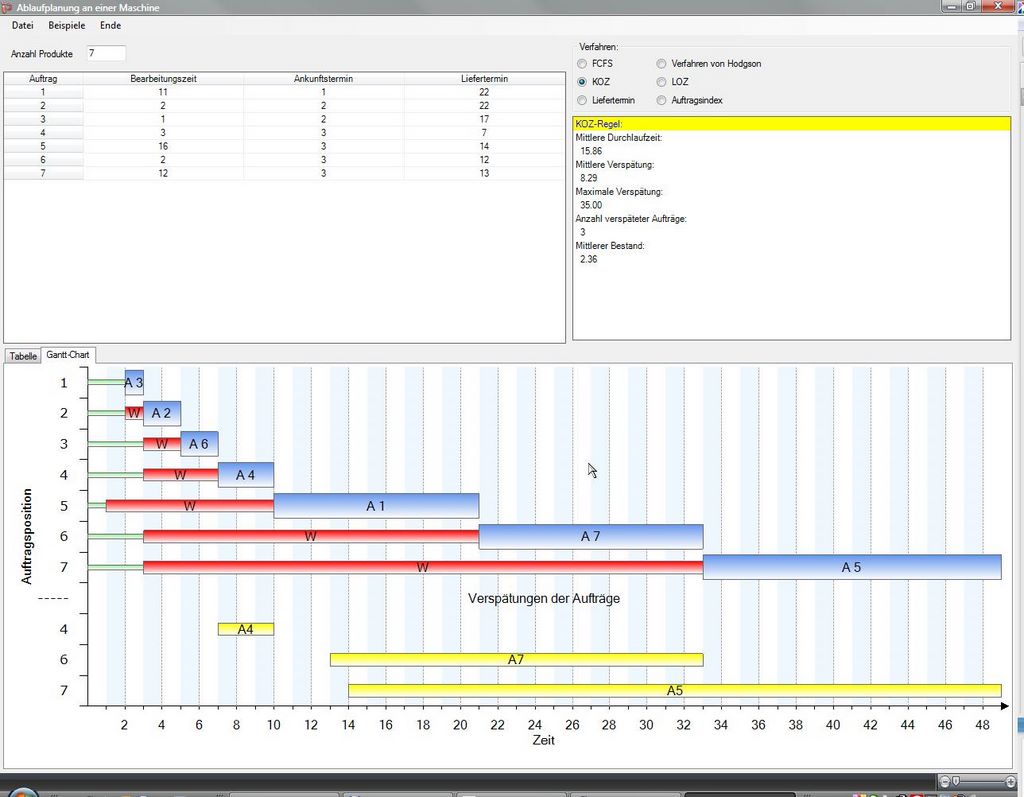Viewport: 1024px width, 797px height.
Task: Switch to the Tabelle tab
Action: tap(23, 356)
